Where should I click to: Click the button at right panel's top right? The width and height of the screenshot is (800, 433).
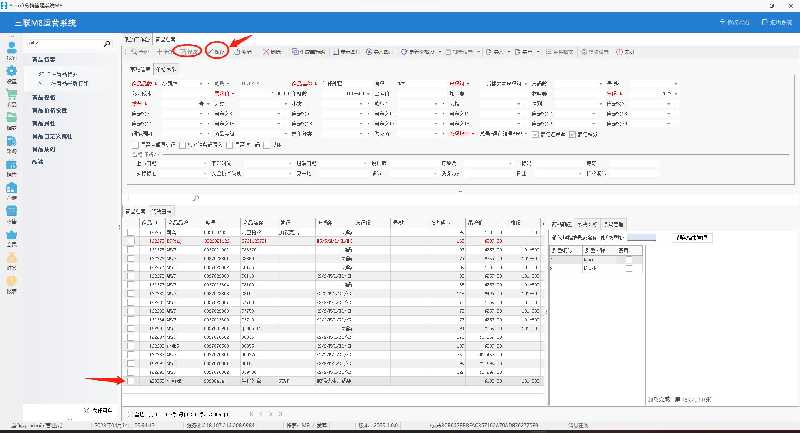click(693, 237)
